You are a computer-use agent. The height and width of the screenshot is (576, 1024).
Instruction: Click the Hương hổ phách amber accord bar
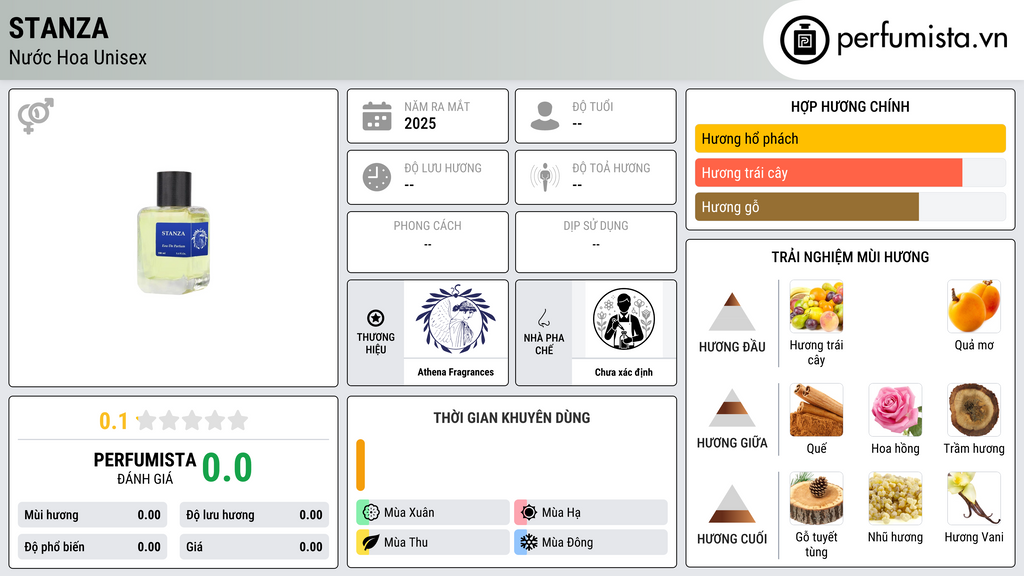(850, 138)
